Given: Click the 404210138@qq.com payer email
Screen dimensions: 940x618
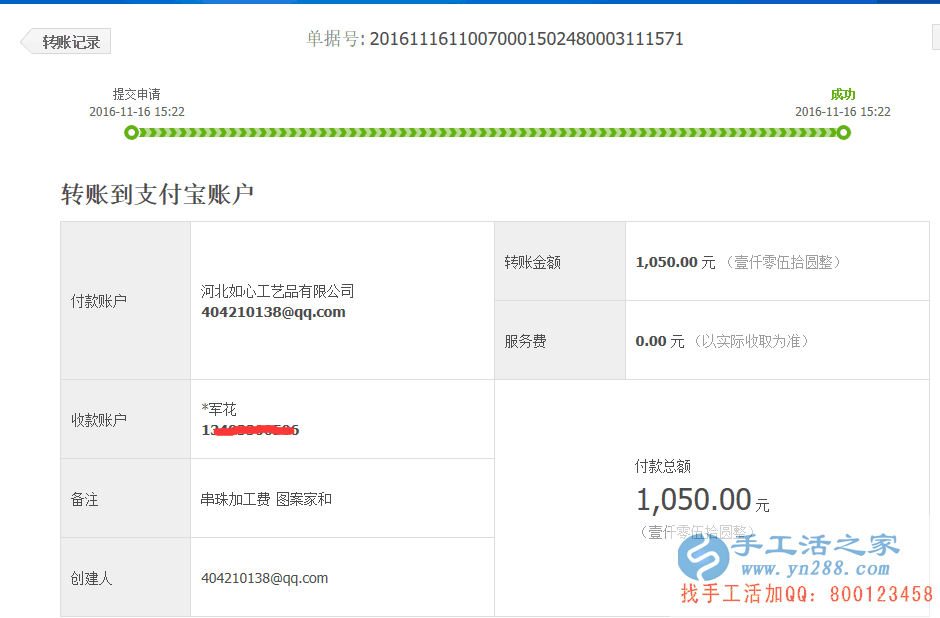Looking at the screenshot, I should click(272, 311).
